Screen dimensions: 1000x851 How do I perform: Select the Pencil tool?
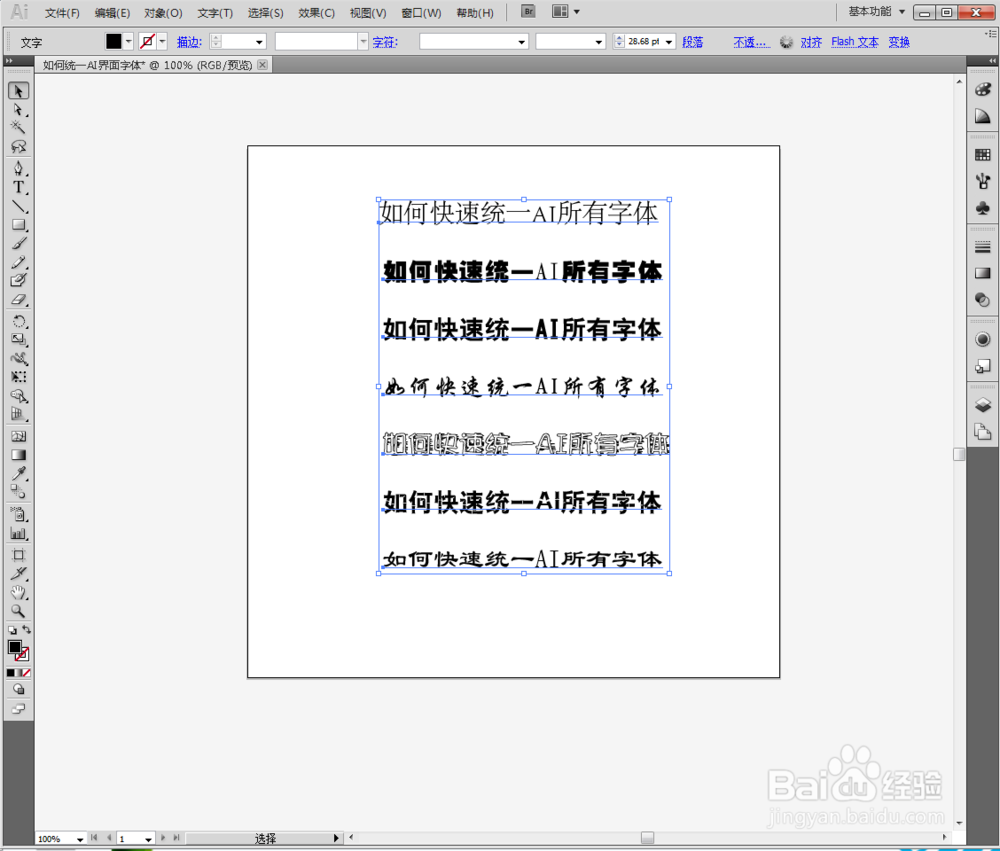coord(18,262)
